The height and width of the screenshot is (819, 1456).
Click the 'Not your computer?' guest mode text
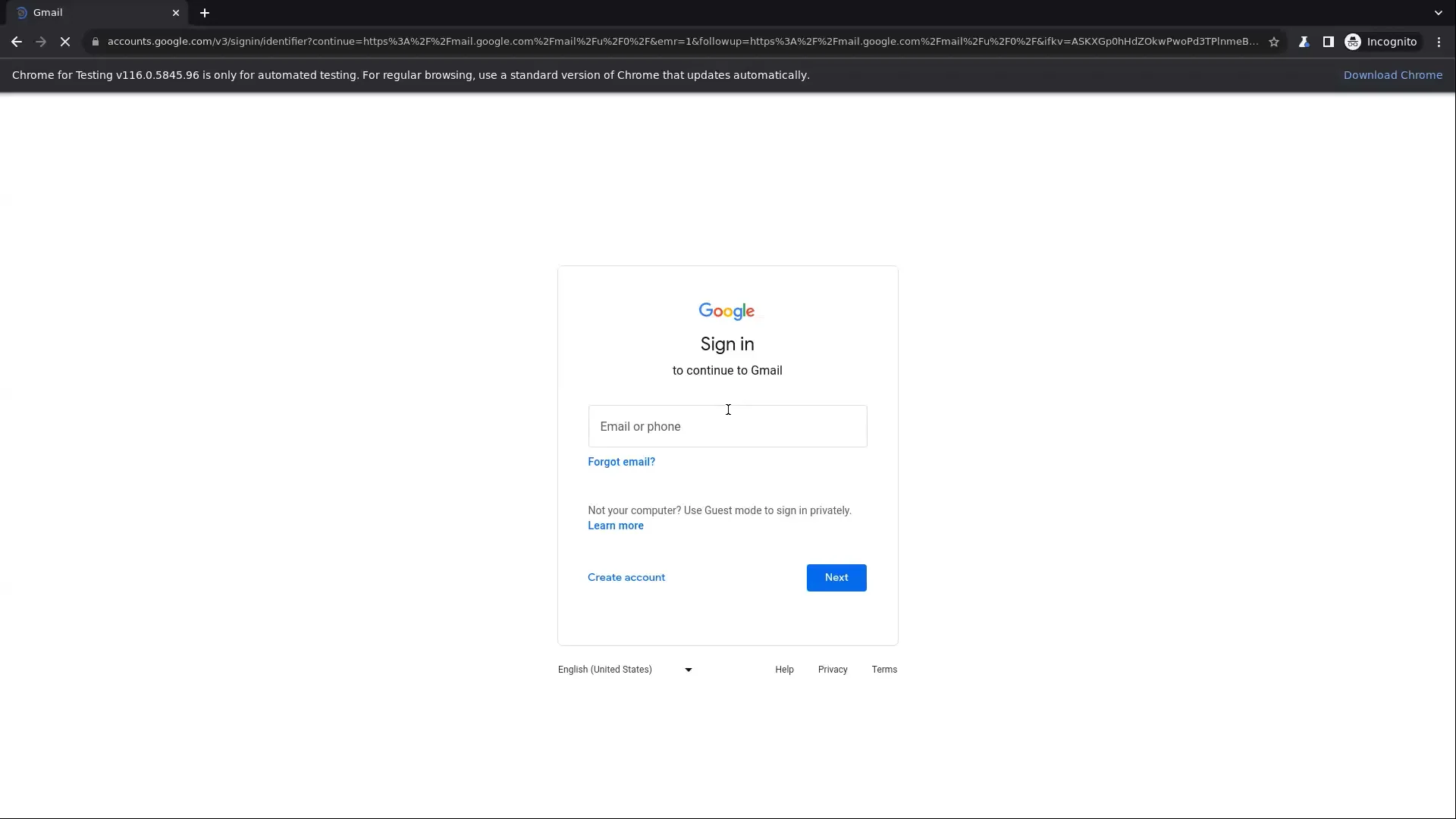(x=720, y=510)
